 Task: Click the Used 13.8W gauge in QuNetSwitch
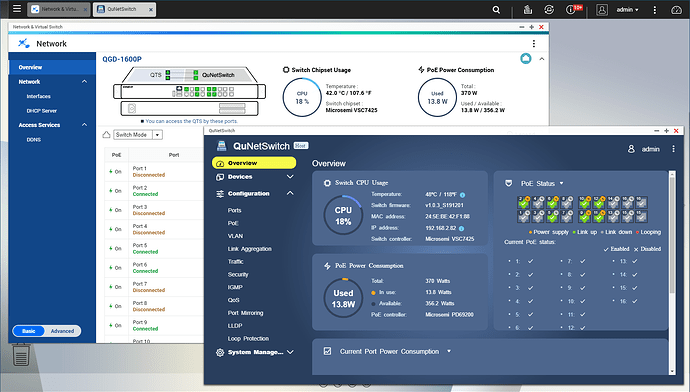[343, 298]
